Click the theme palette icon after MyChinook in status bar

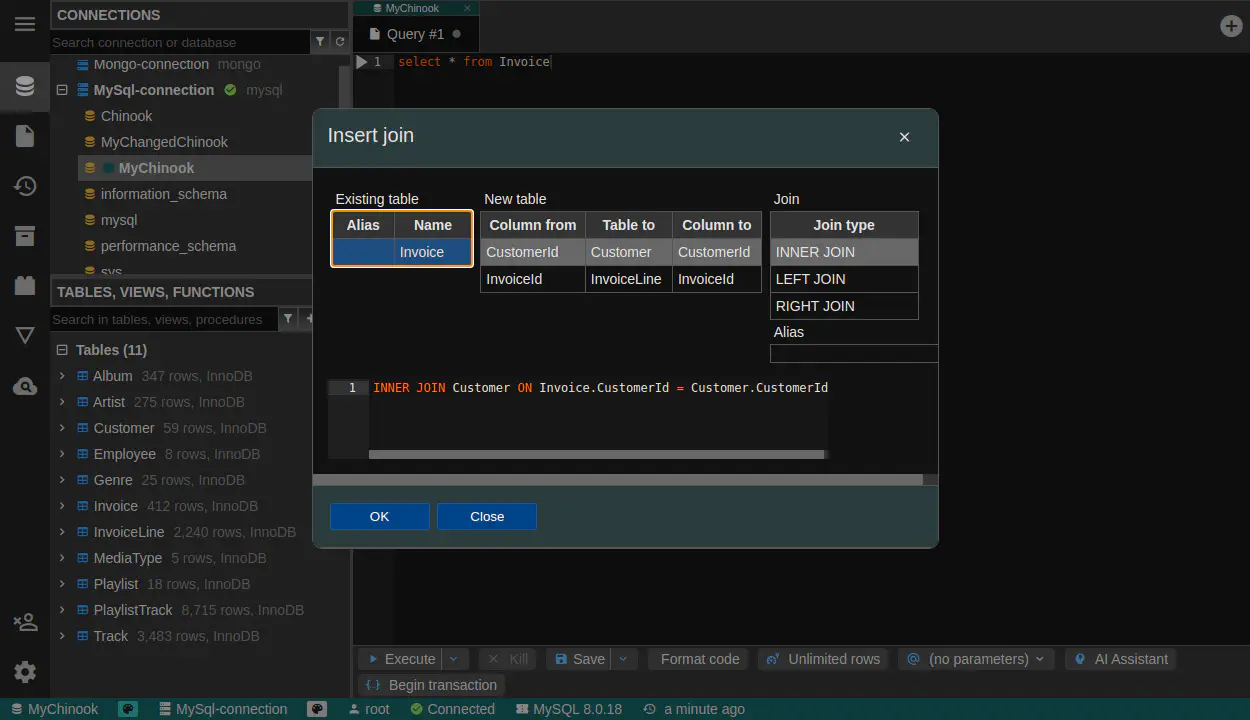128,709
